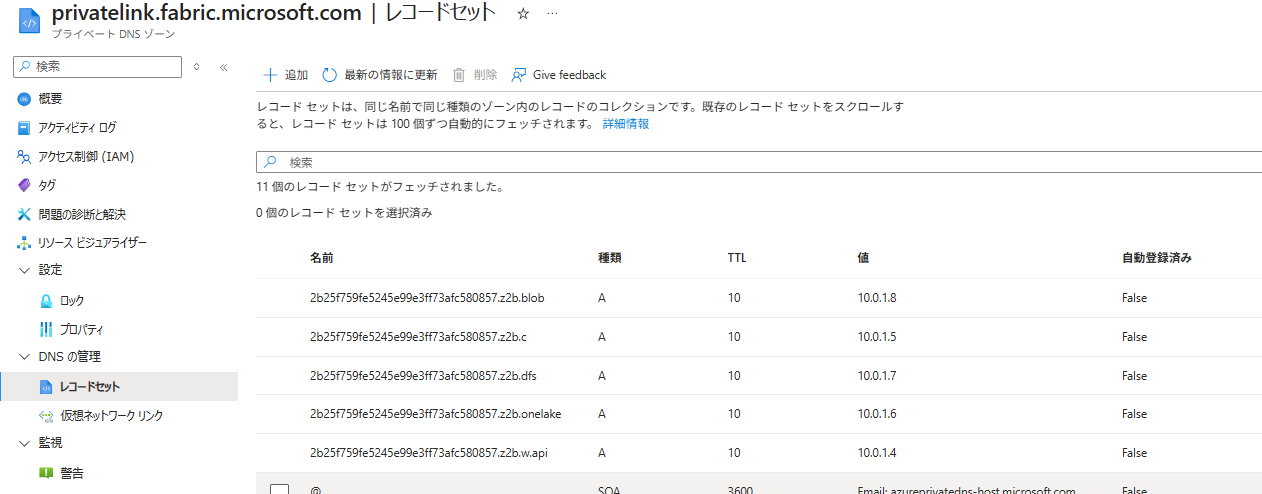The height and width of the screenshot is (494, 1262).
Task: Tick the checkbox on the @ SOA row
Action: tap(280, 490)
